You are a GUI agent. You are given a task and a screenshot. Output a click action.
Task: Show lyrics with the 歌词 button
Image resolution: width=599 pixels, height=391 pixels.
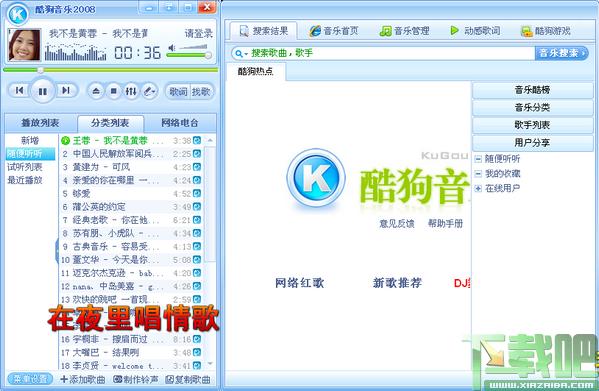(178, 92)
